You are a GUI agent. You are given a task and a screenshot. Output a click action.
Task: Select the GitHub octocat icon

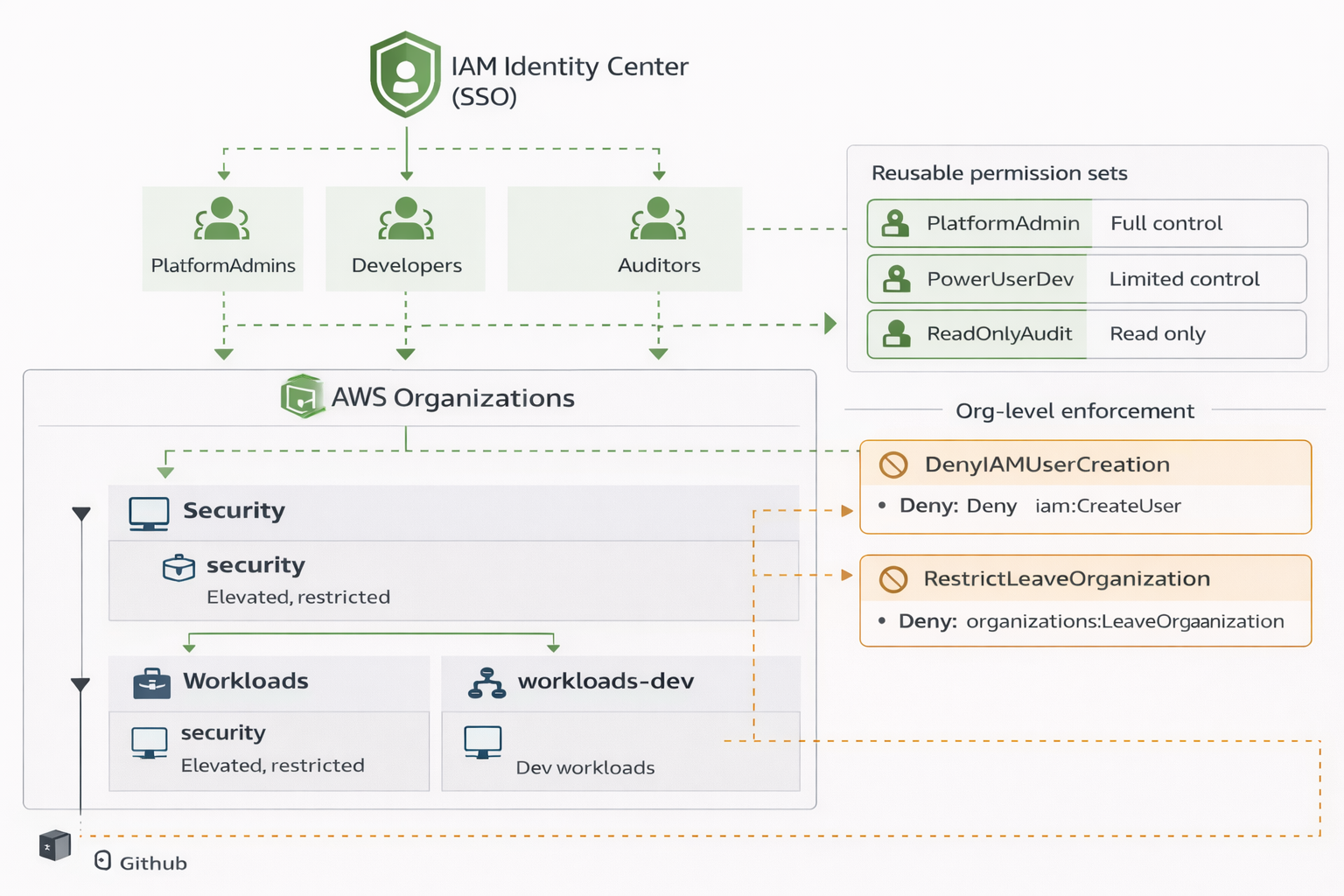(55, 845)
